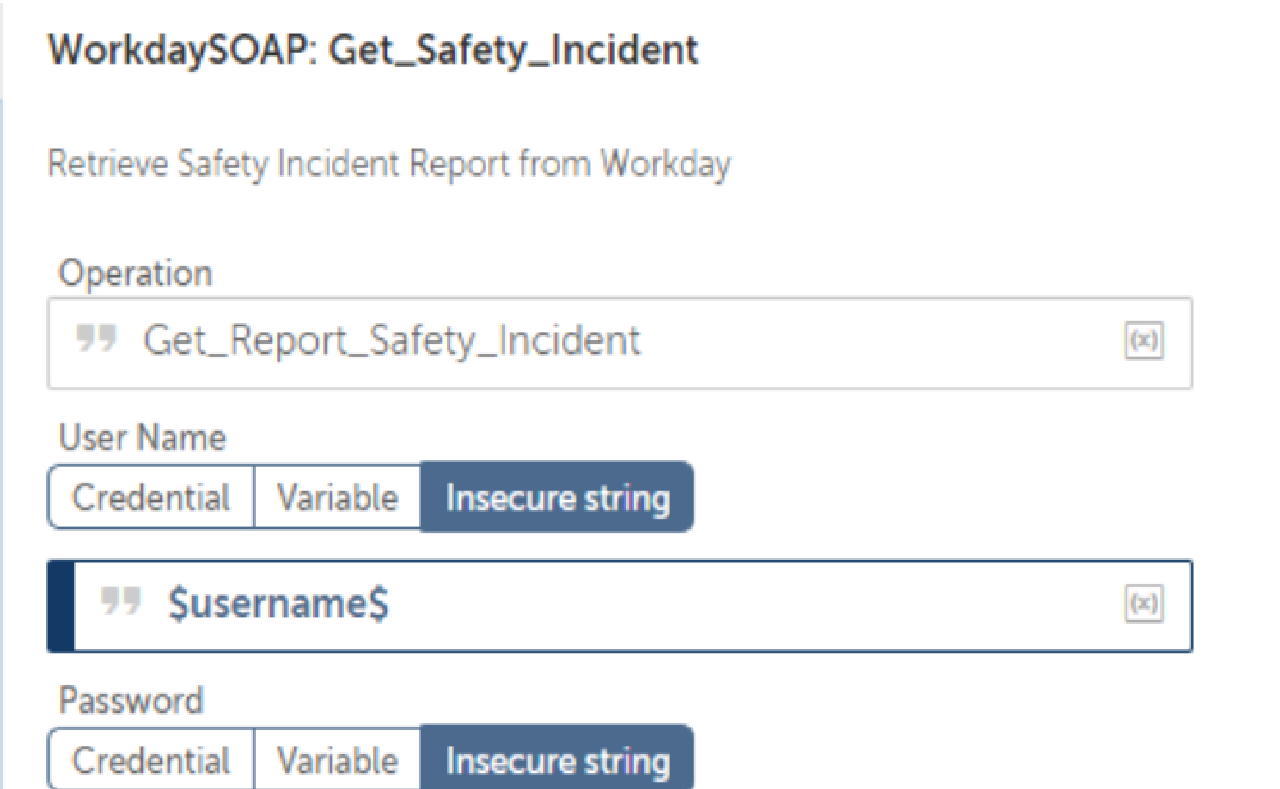Click the Get_Report_Safety_Incident value text
This screenshot has width=1280, height=789.
(392, 342)
